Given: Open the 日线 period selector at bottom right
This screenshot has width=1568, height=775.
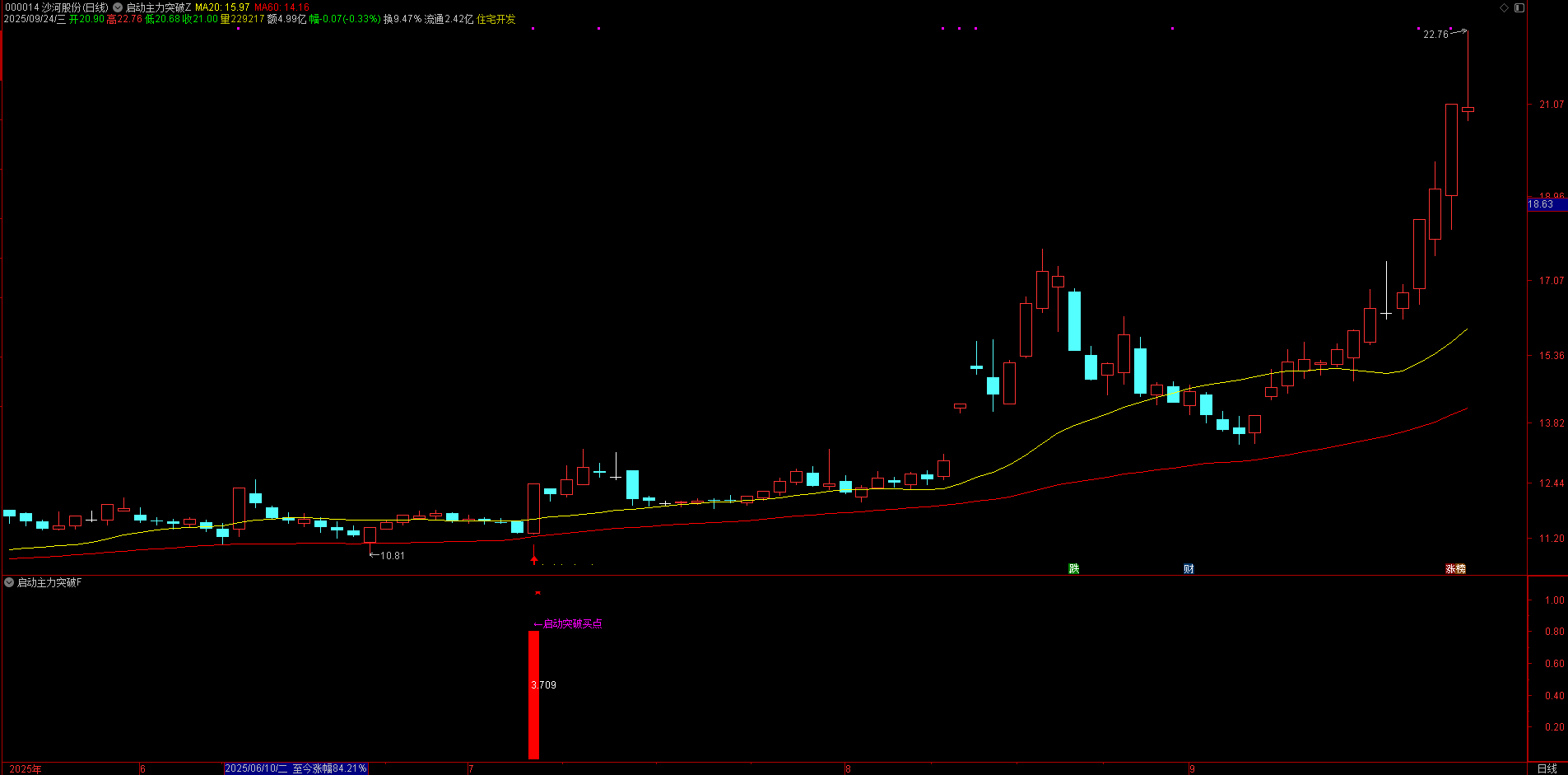Looking at the screenshot, I should coord(1547,768).
